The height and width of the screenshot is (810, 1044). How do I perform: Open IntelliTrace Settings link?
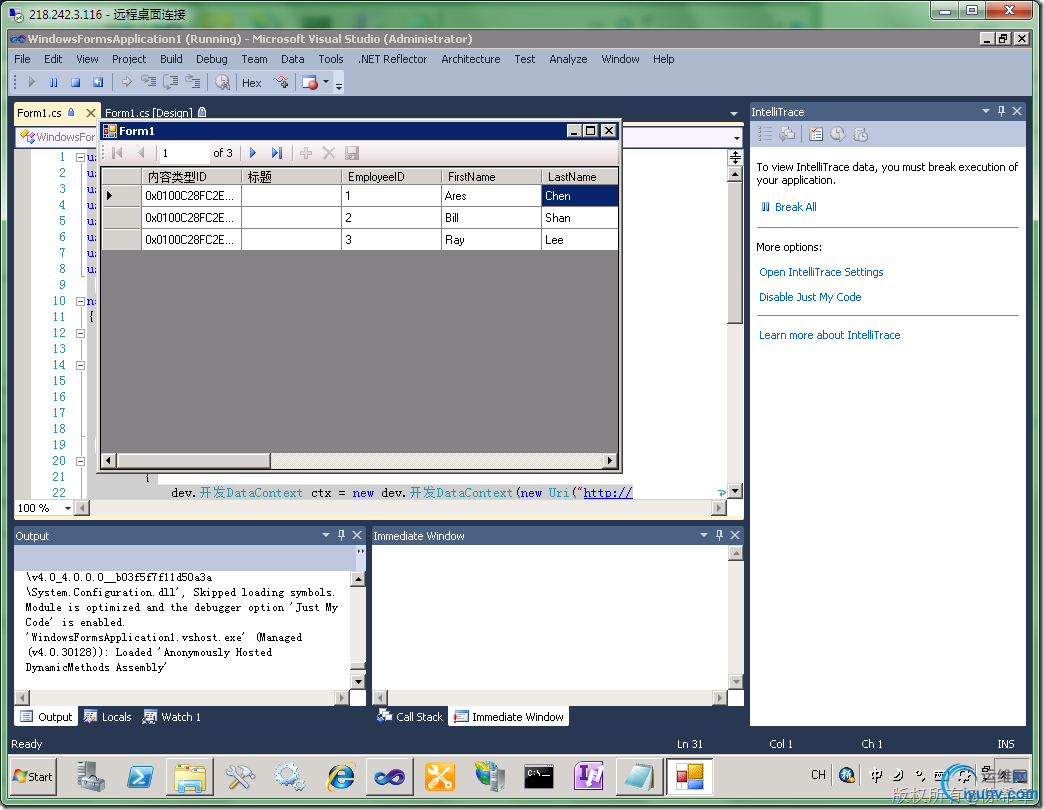pyautogui.click(x=821, y=272)
